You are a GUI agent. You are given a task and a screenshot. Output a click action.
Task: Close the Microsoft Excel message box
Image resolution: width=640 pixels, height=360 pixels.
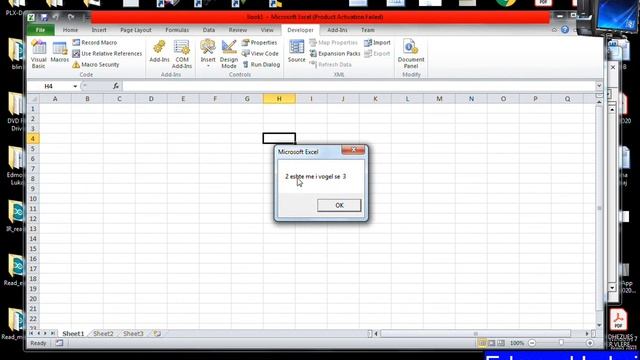353,150
